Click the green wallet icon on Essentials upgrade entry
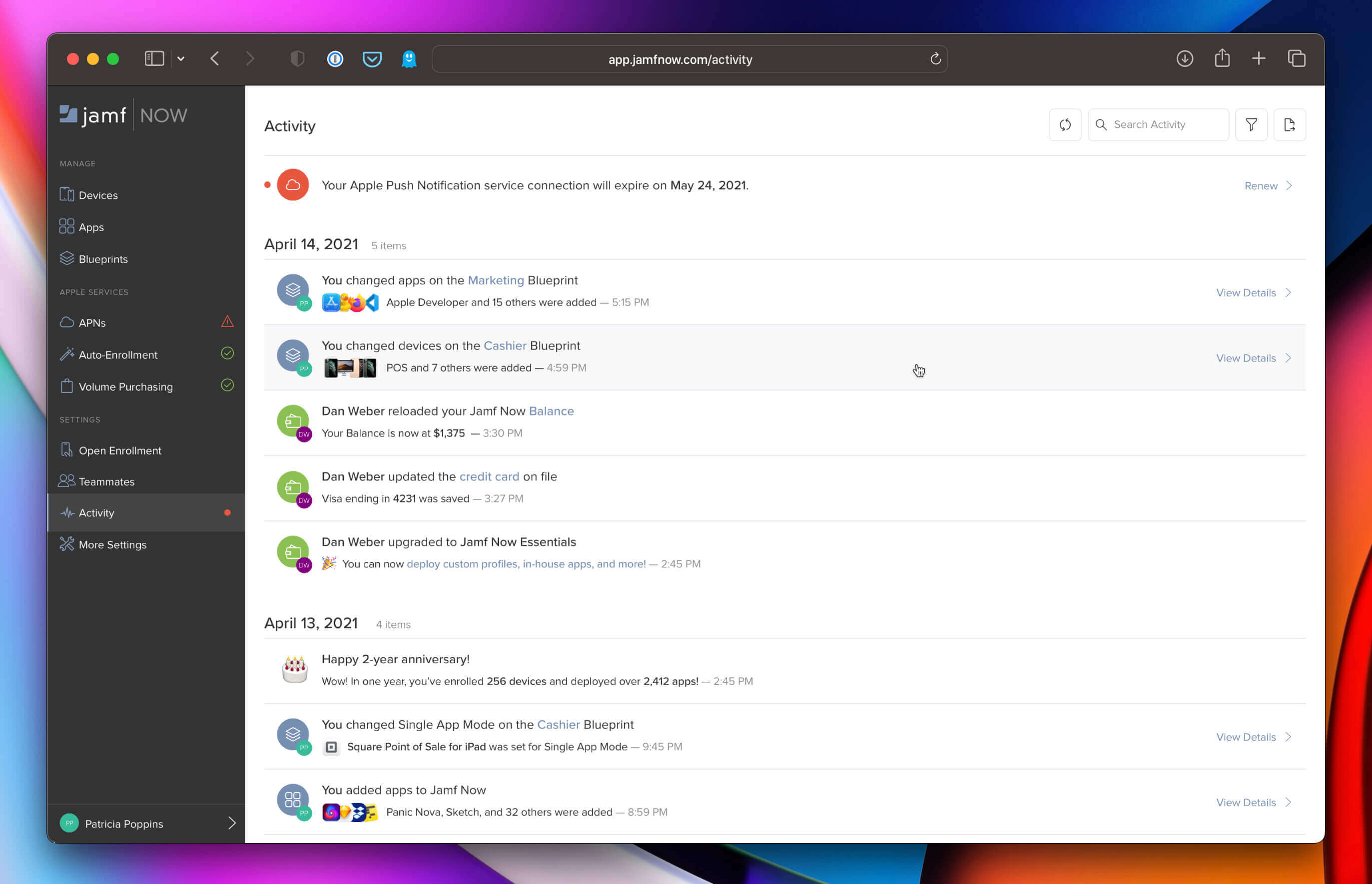Viewport: 1372px width, 884px height. [293, 552]
